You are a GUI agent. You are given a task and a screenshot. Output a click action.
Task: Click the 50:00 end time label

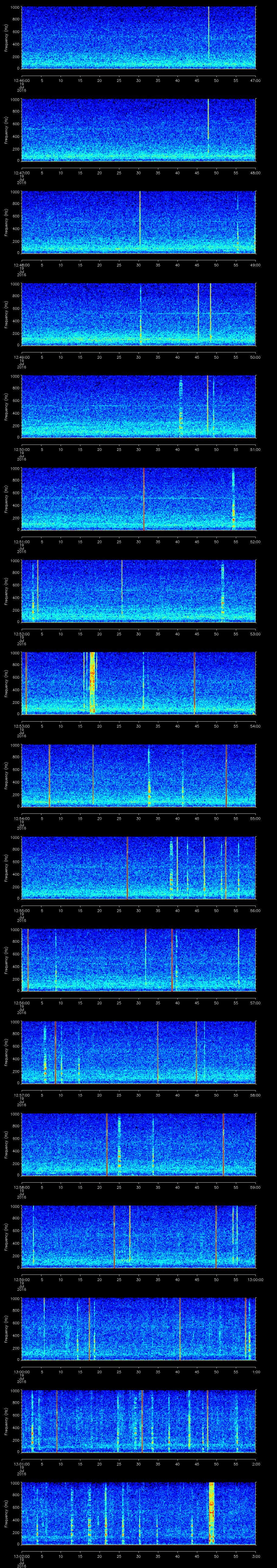coord(255,357)
